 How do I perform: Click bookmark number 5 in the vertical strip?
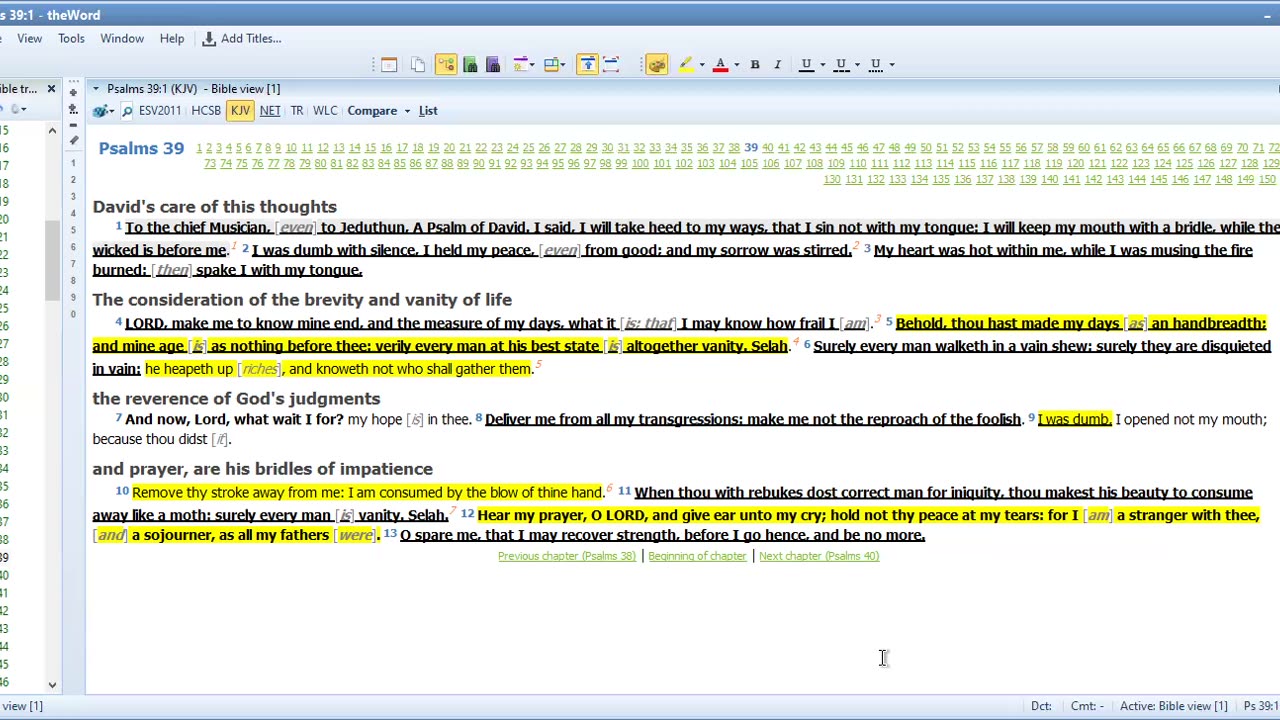pos(73,230)
